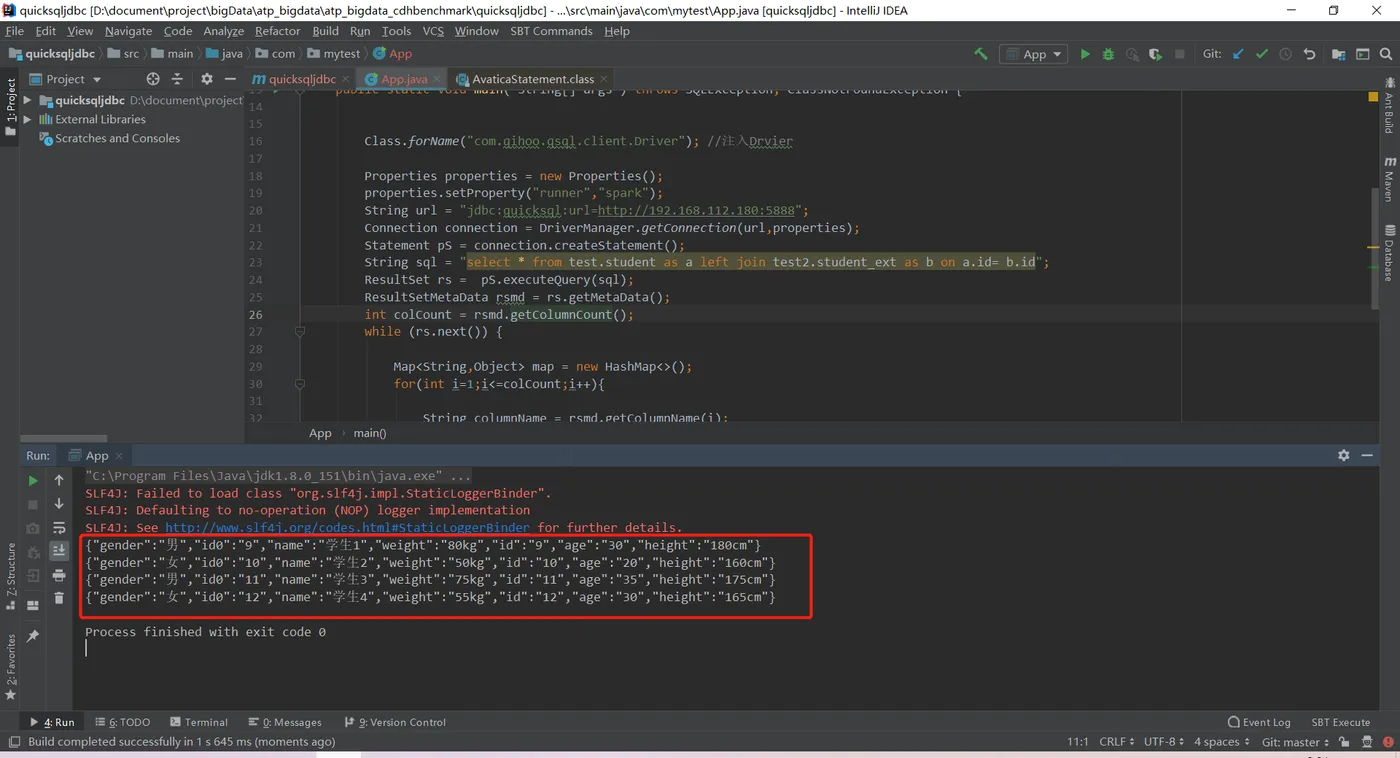Image resolution: width=1400 pixels, height=758 pixels.
Task: Rerun App in the Run panel
Action: click(33, 480)
